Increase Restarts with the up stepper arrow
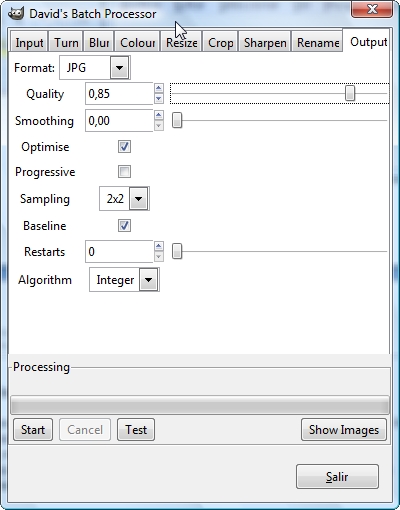Viewport: 400px width, 510px height. click(x=159, y=246)
